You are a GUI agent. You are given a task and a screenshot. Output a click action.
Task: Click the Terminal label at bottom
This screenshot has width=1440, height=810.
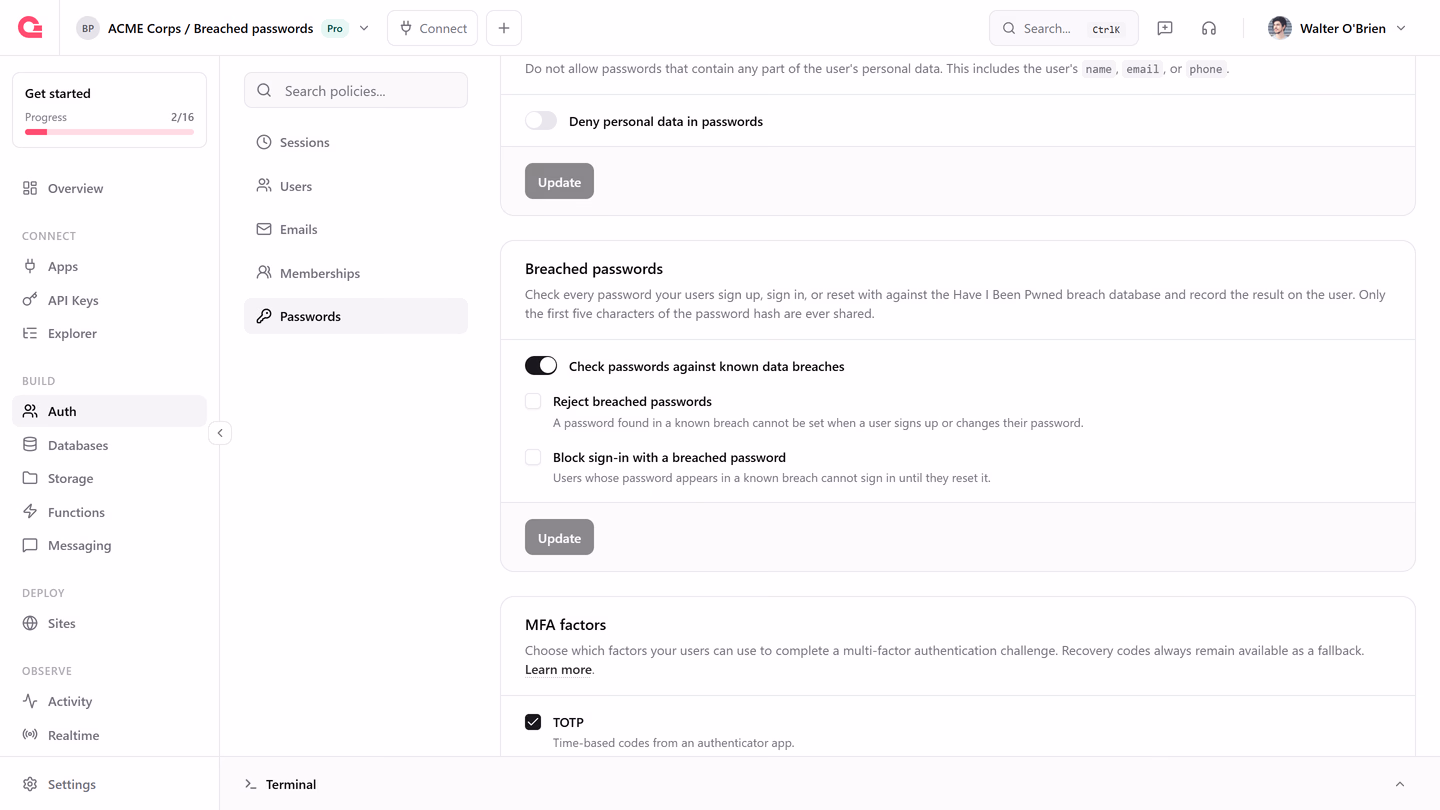pos(291,784)
